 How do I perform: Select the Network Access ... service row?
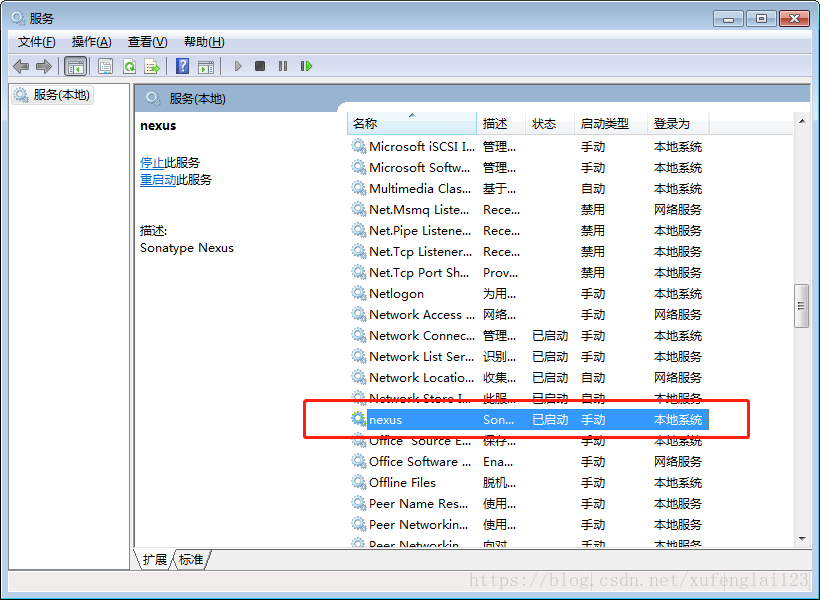pos(528,314)
